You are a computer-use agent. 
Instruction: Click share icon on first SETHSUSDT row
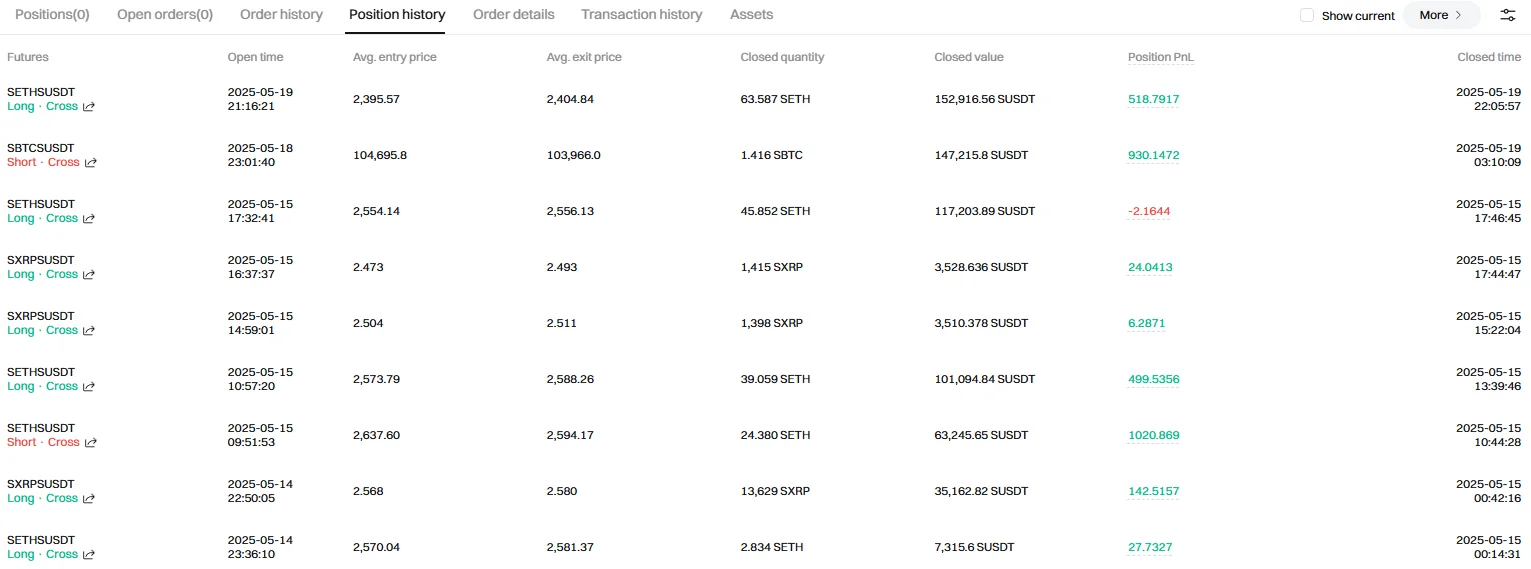[90, 107]
